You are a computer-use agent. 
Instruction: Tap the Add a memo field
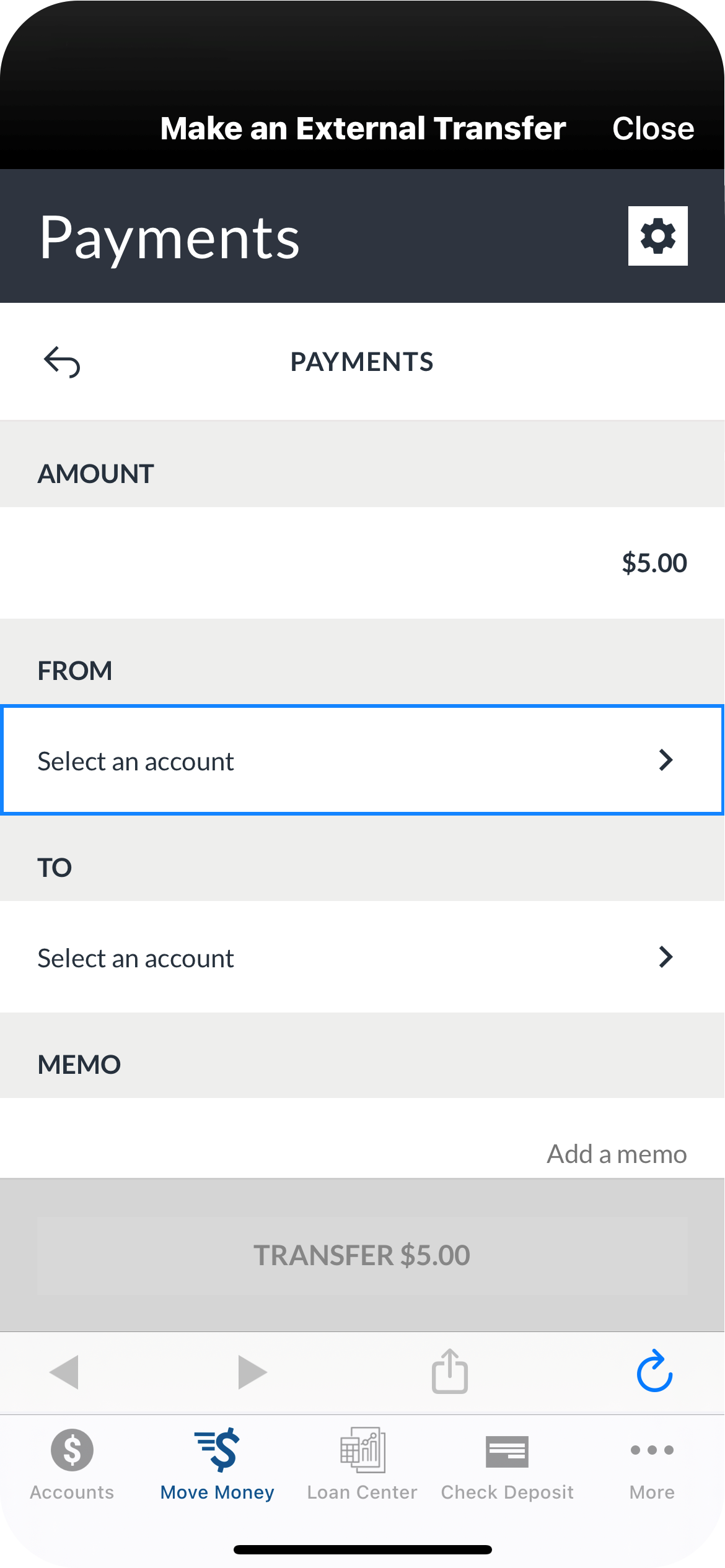[616, 1154]
